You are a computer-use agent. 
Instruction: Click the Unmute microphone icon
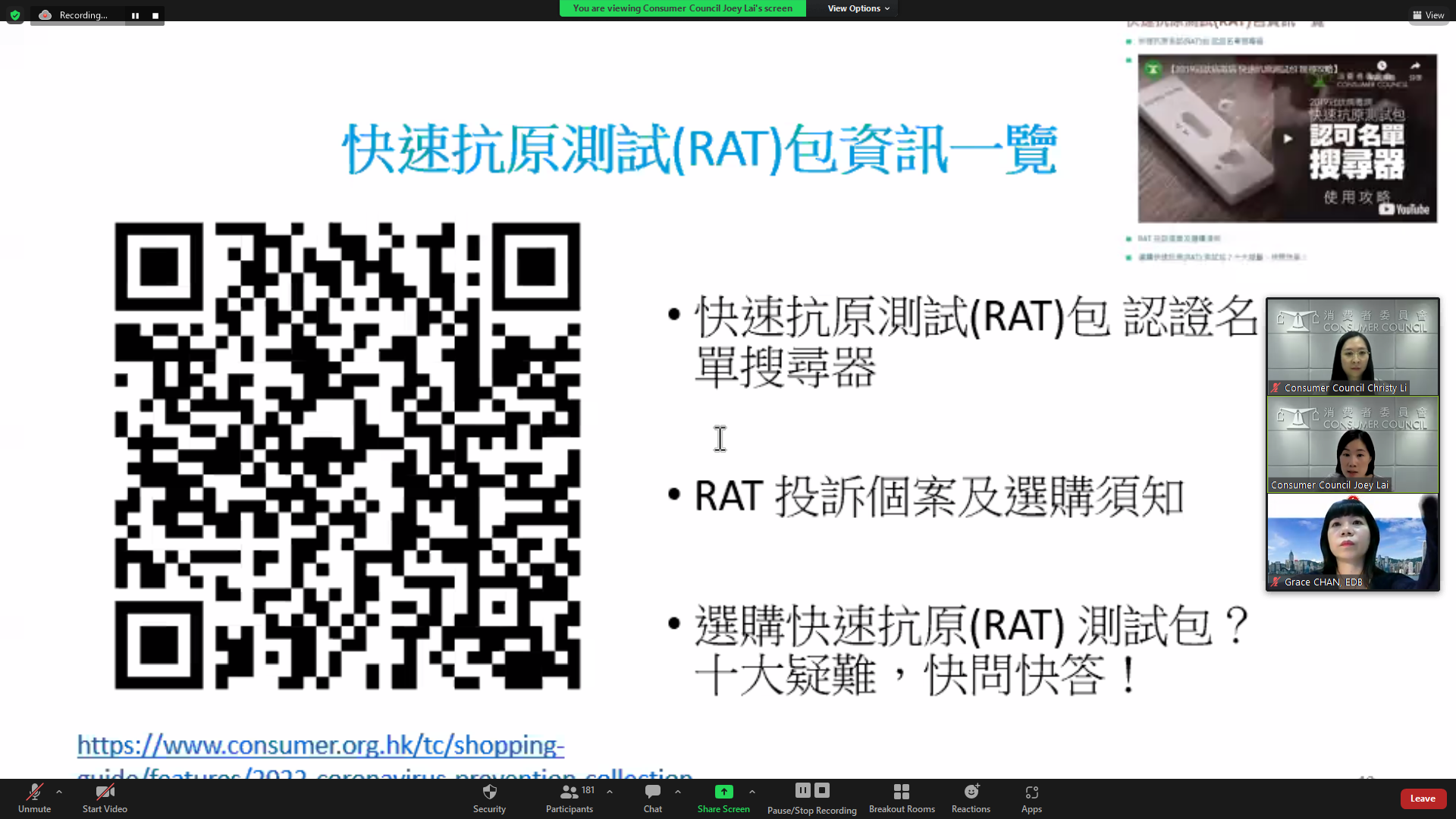tap(34, 792)
